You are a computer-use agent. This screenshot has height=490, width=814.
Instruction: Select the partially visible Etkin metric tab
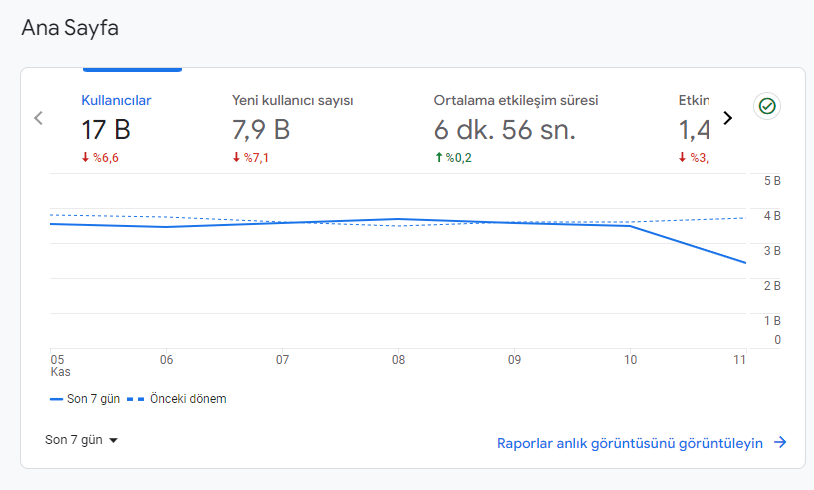click(x=694, y=101)
